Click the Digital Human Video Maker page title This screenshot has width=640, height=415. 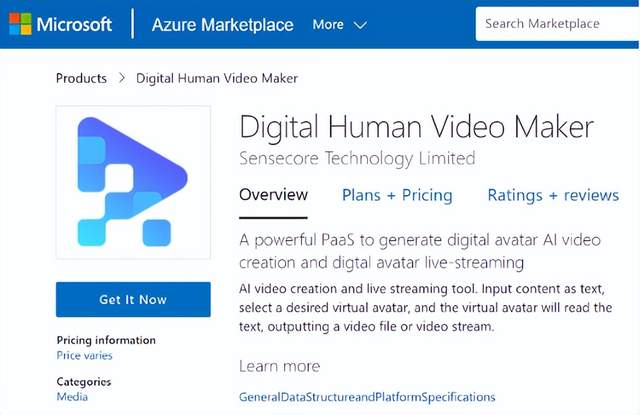point(416,127)
